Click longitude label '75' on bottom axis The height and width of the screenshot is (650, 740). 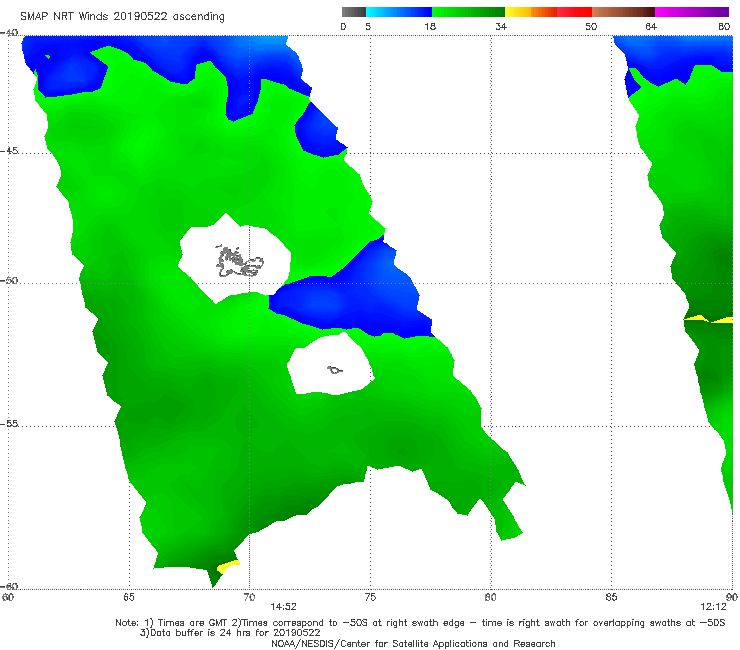pyautogui.click(x=370, y=597)
